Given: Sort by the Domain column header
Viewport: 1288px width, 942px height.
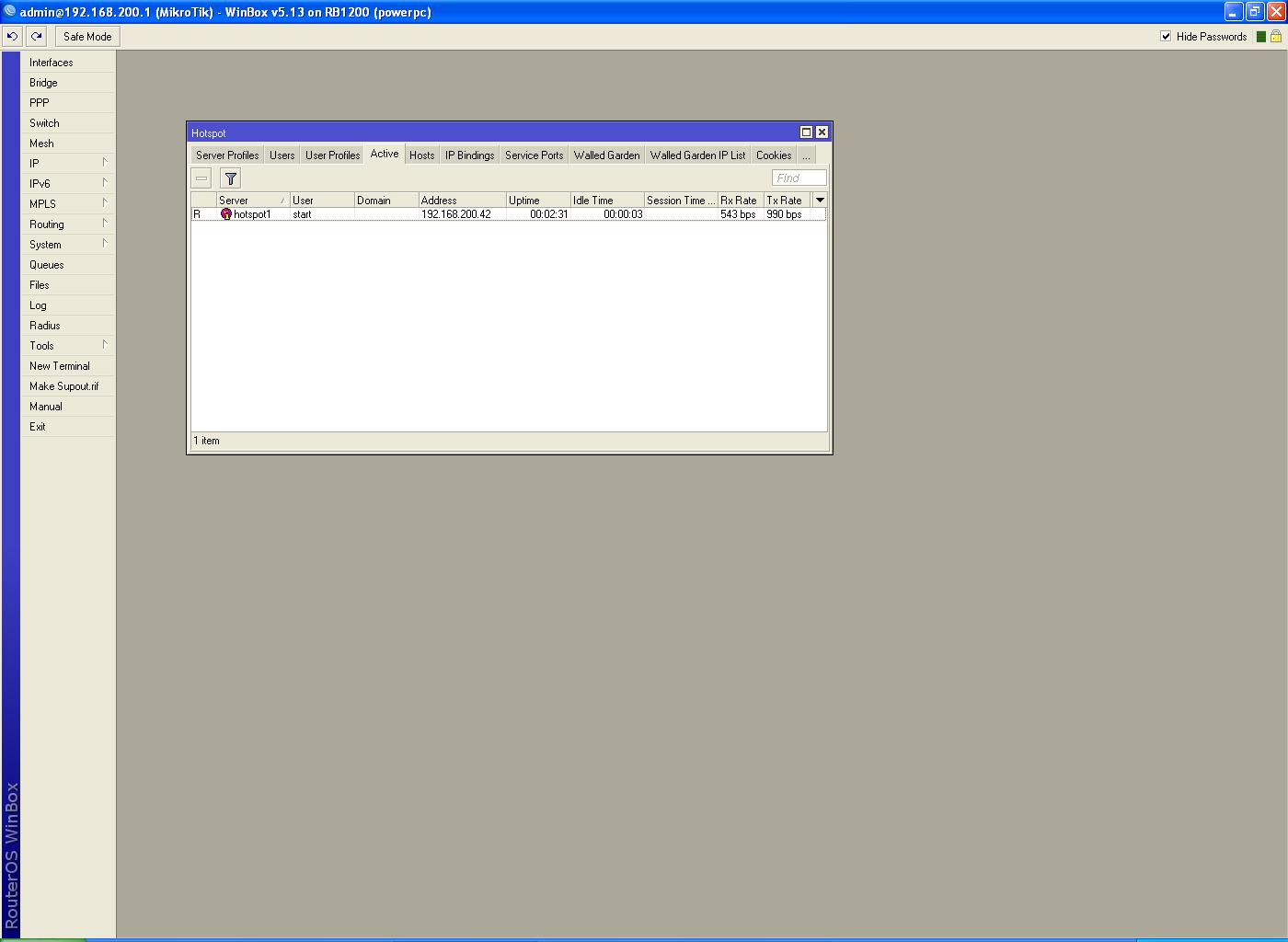Looking at the screenshot, I should [x=386, y=201].
